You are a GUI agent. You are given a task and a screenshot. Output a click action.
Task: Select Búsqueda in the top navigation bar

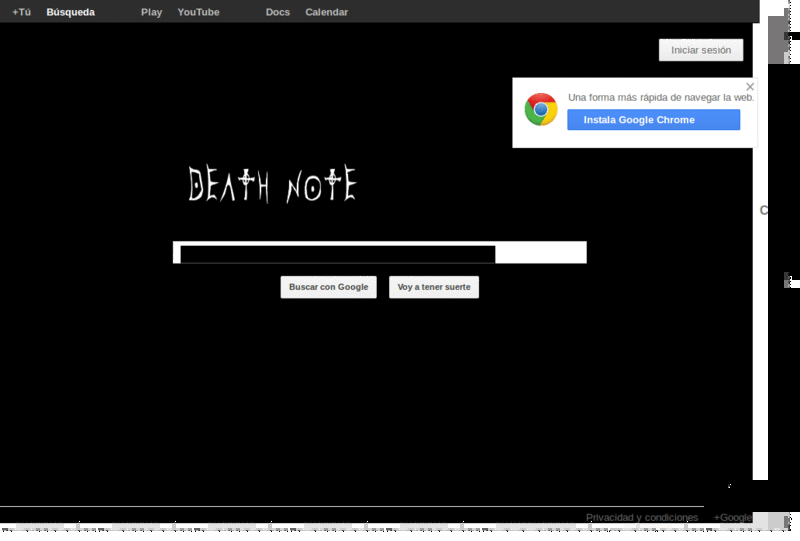[x=70, y=12]
